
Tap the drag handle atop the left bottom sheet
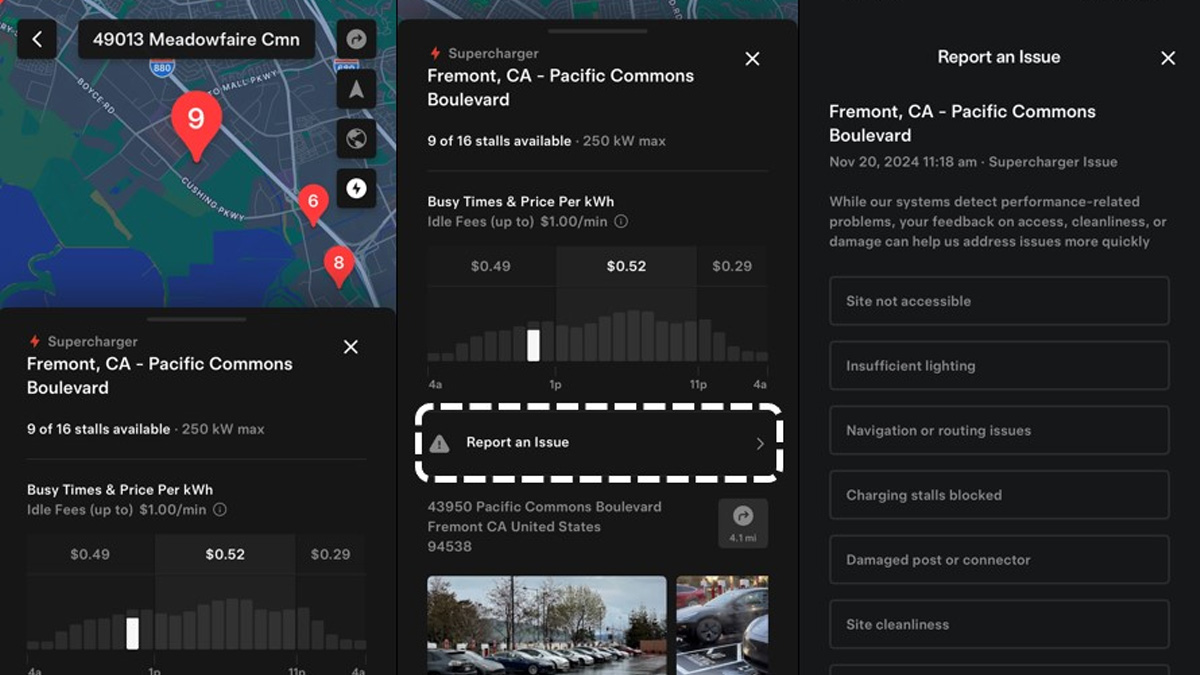click(x=196, y=319)
